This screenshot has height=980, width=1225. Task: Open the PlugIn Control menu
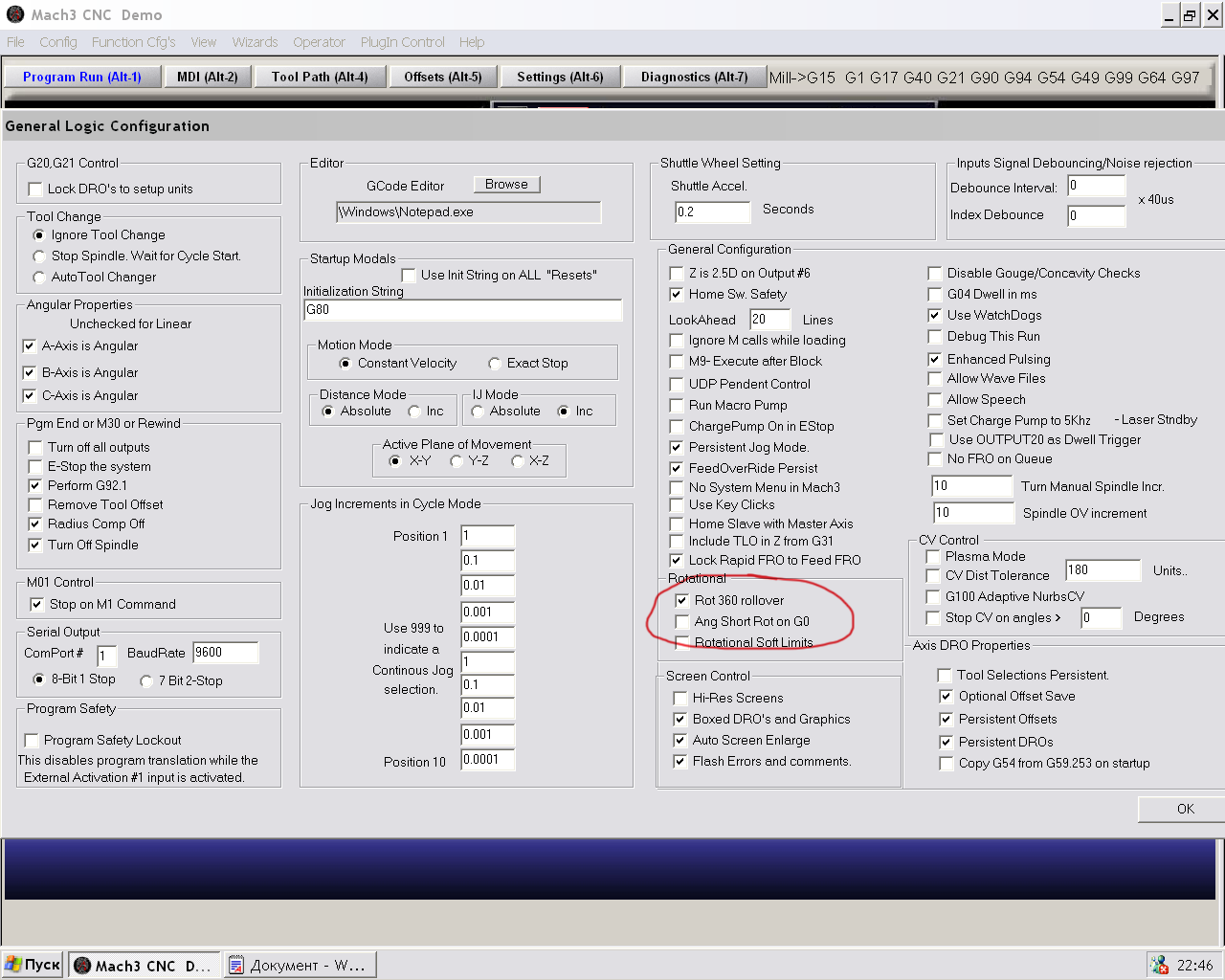click(403, 42)
